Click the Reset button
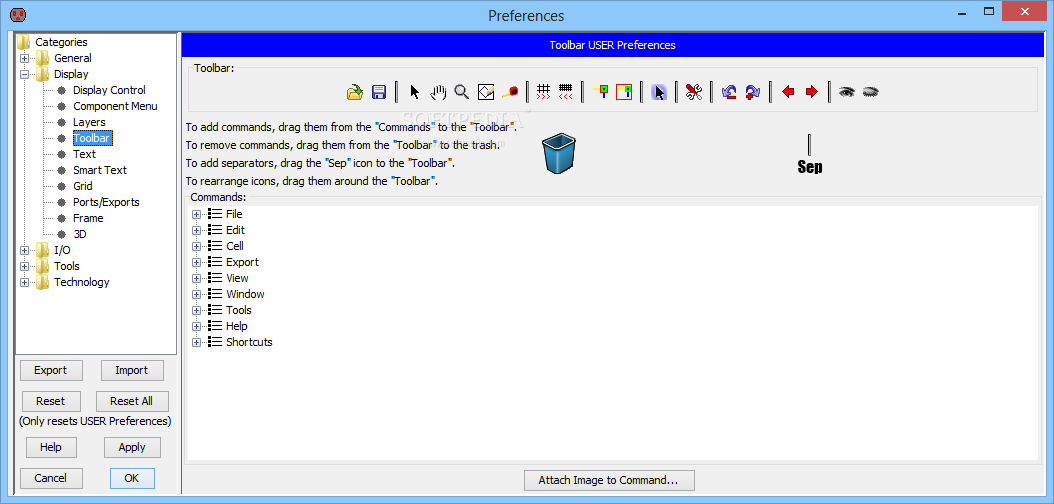This screenshot has width=1054, height=504. pyautogui.click(x=51, y=401)
